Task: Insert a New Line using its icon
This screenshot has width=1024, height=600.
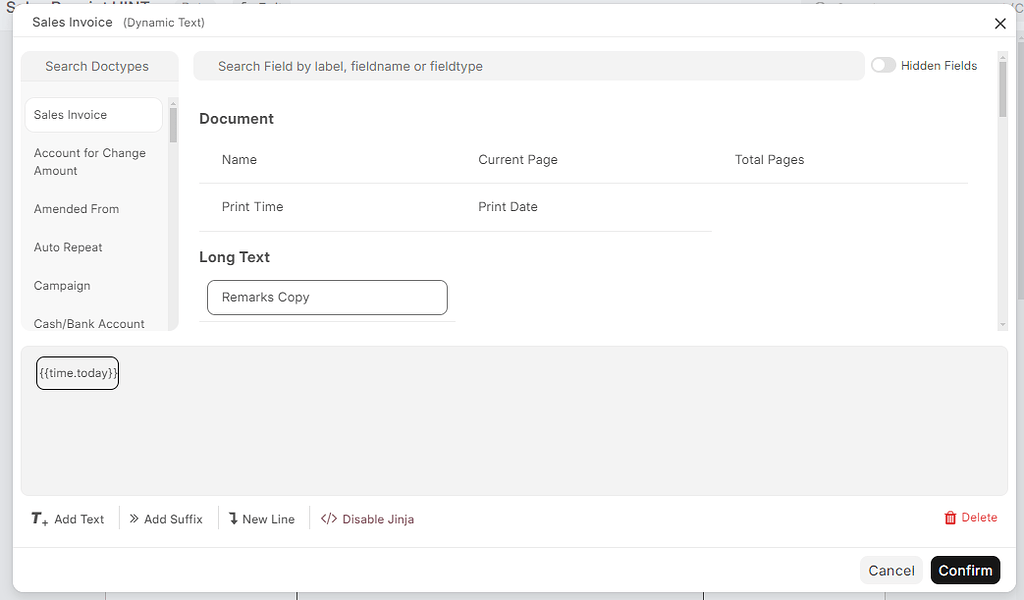Action: click(x=233, y=518)
